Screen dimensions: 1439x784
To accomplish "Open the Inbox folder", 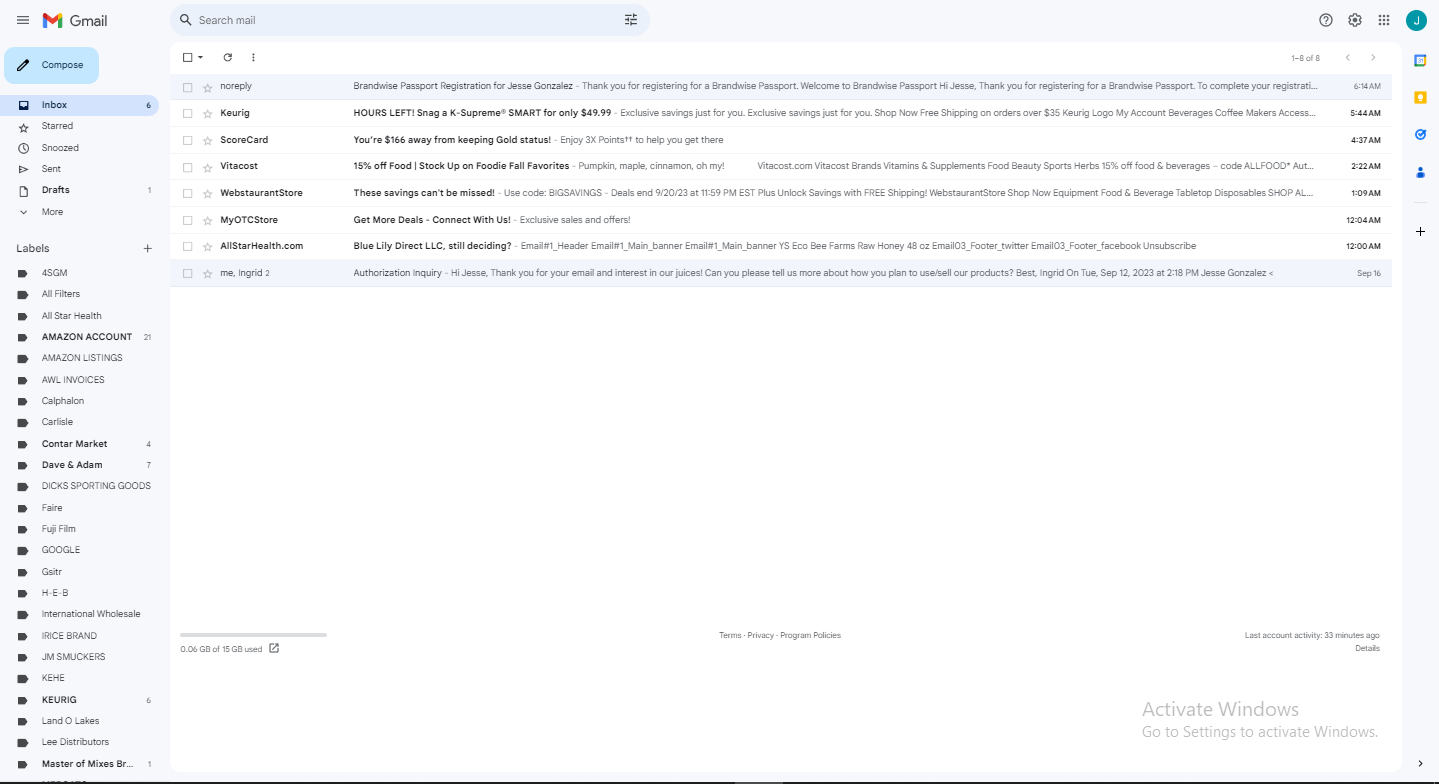I will point(79,105).
